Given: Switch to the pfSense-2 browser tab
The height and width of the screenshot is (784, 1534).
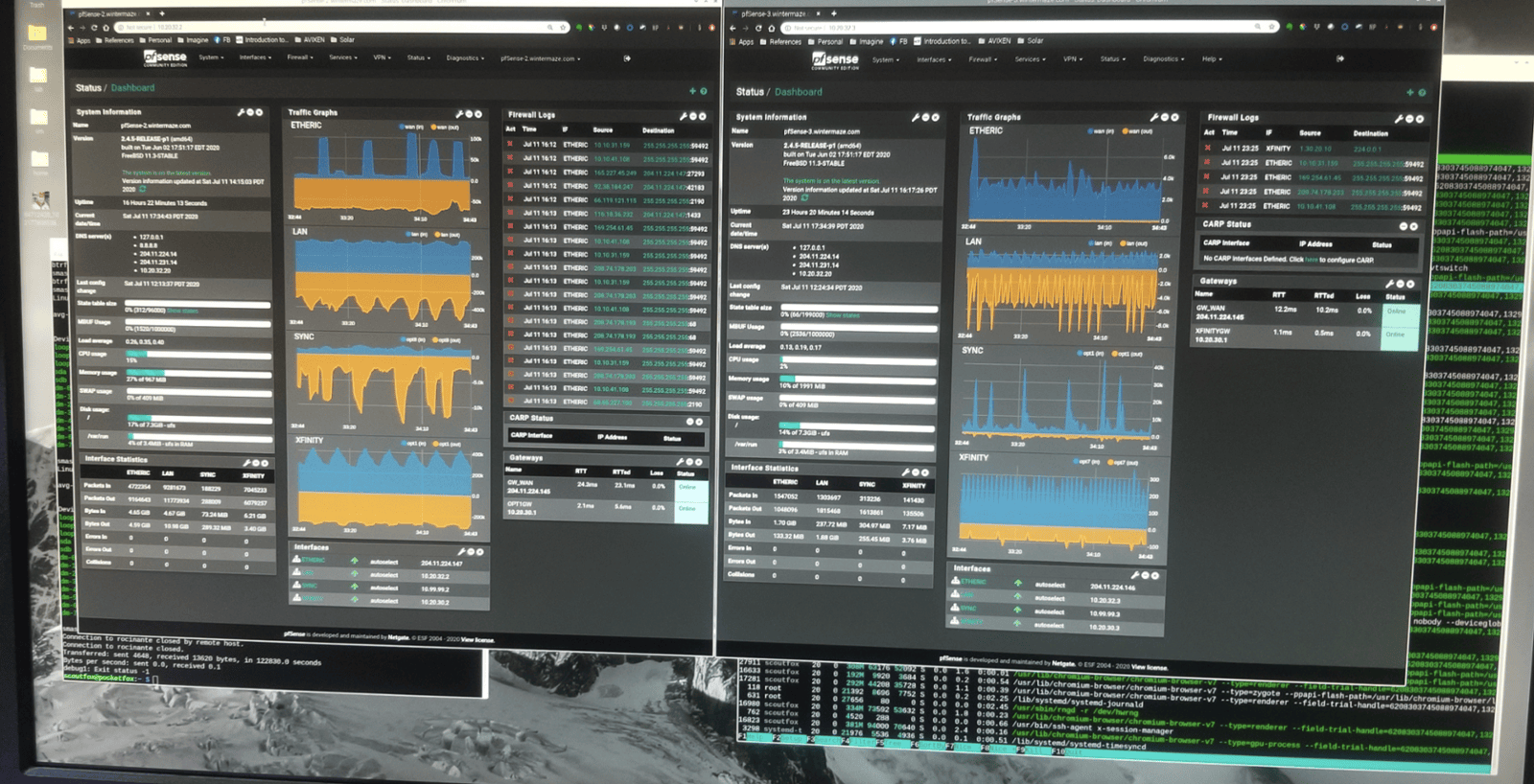Looking at the screenshot, I should [107, 14].
